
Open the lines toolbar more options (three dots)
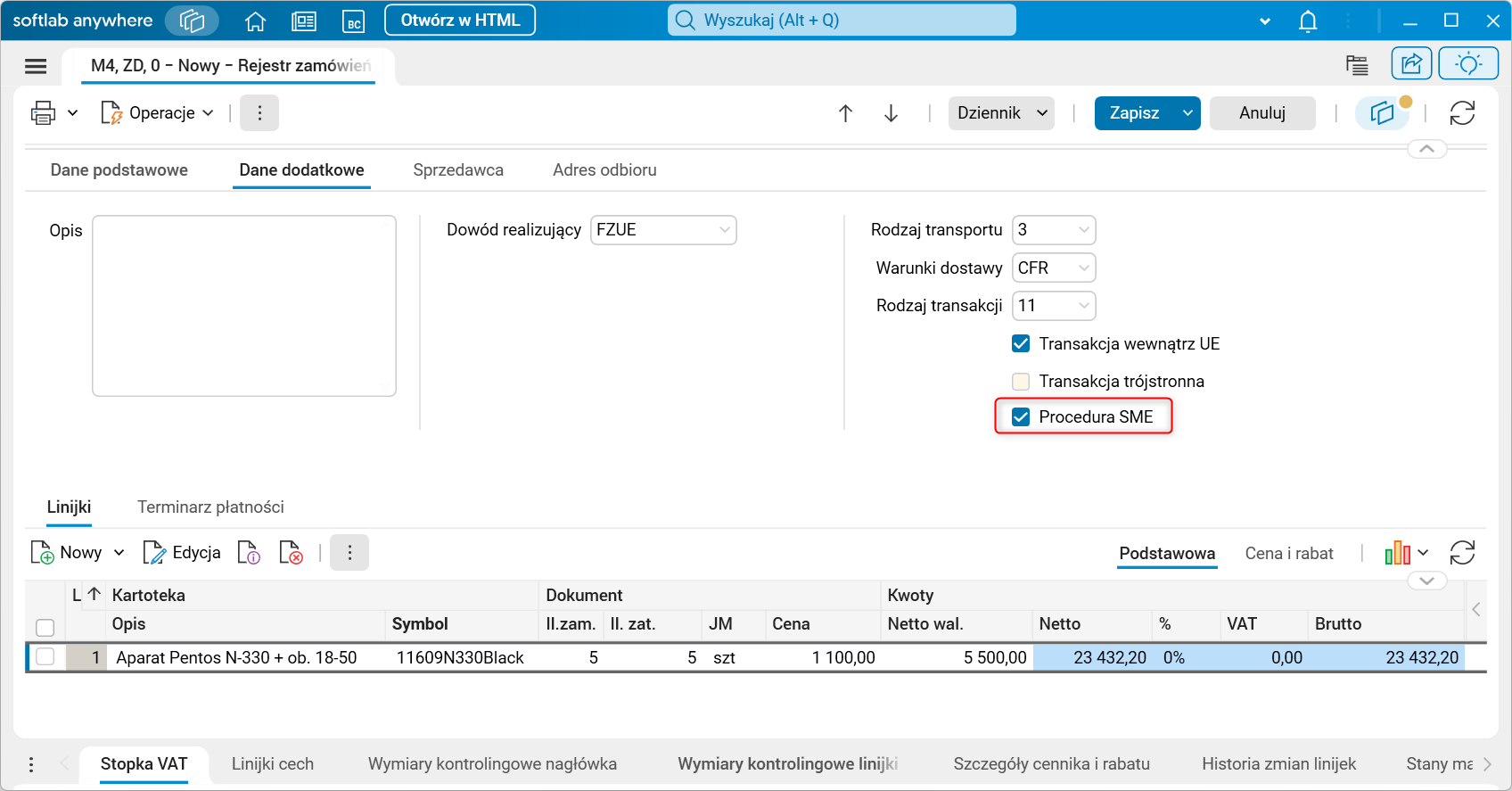349,553
